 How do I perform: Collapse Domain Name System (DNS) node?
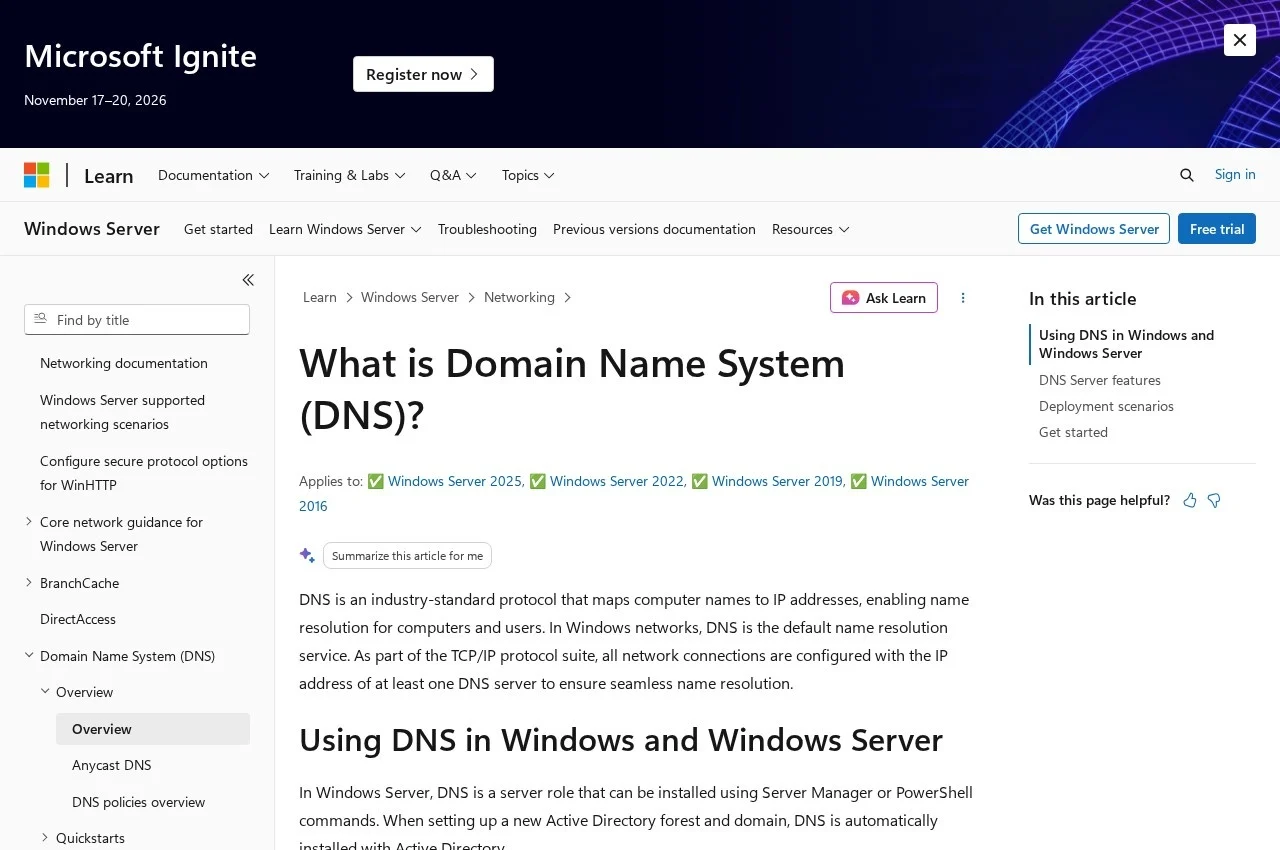click(29, 655)
